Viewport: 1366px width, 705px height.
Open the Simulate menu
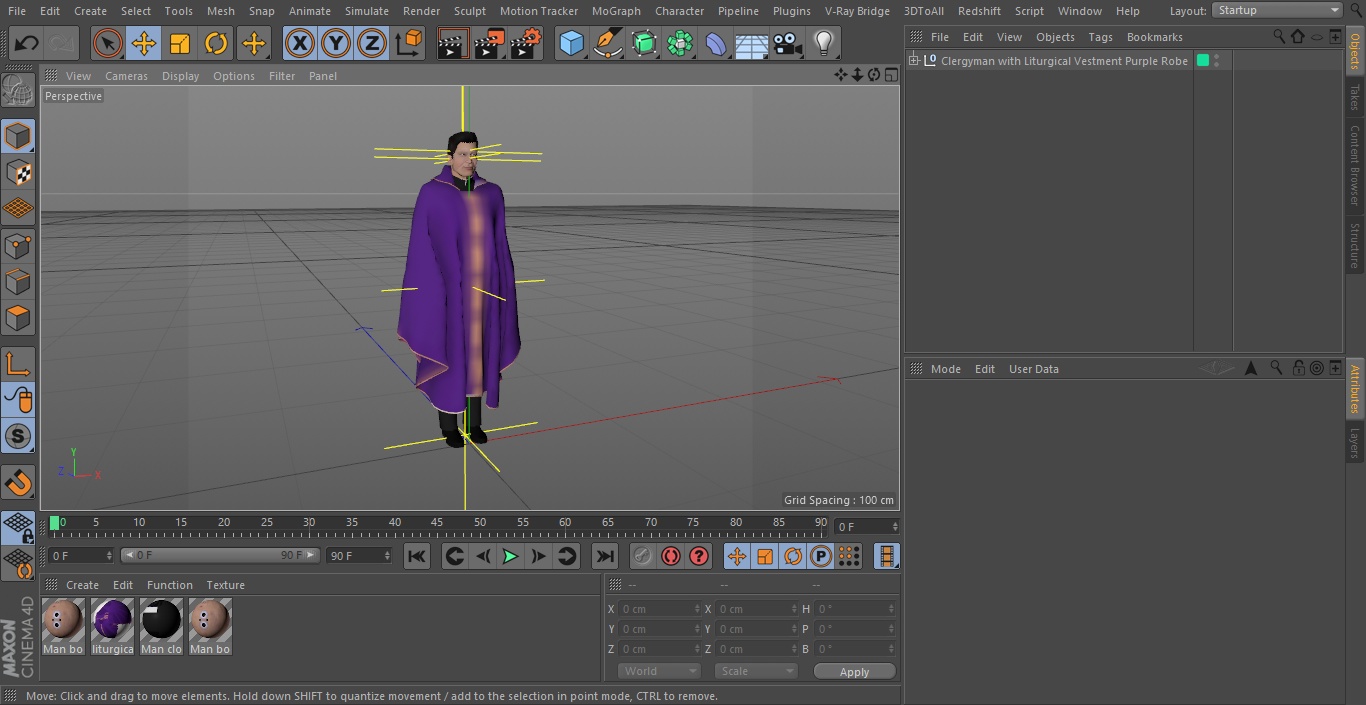click(367, 11)
